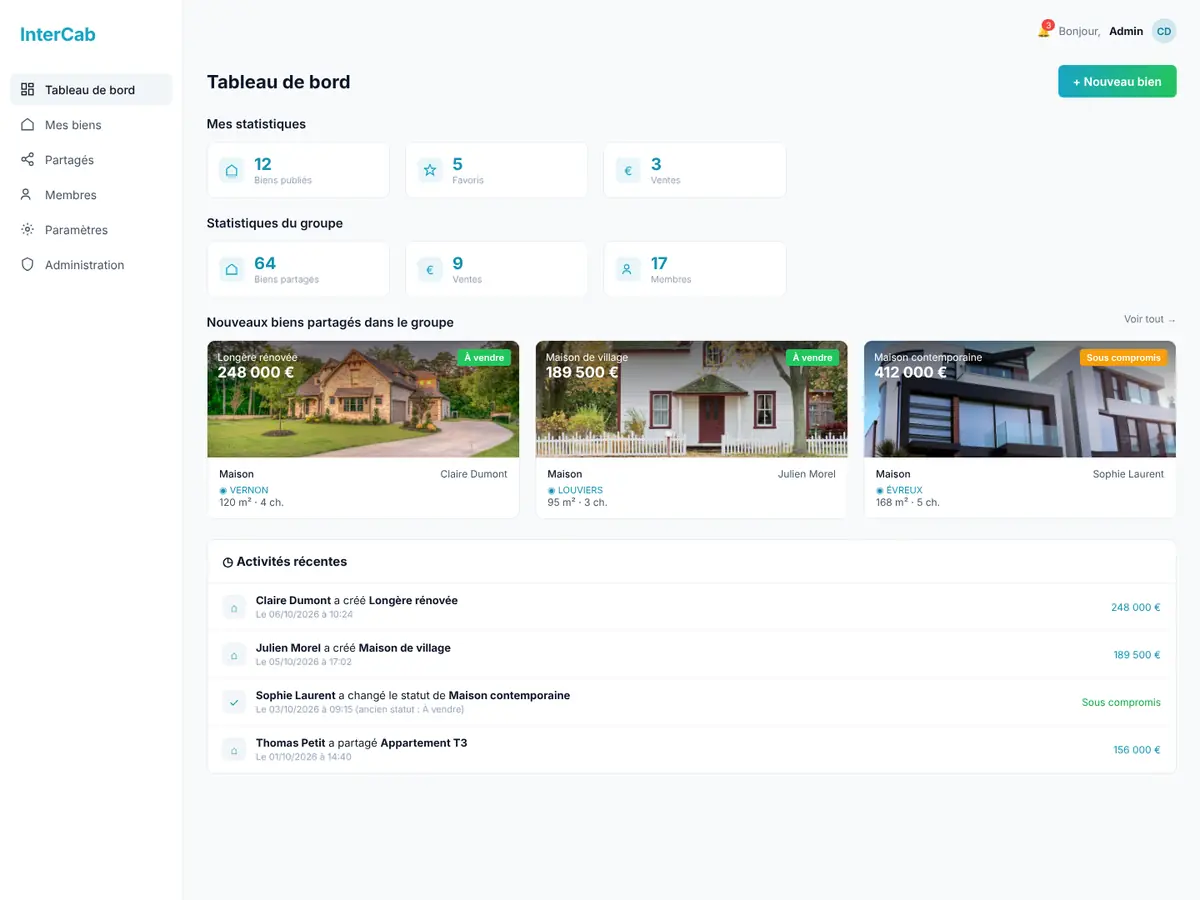
Task: Click Appartement T3 in Thomas Petit activity
Action: (x=424, y=743)
